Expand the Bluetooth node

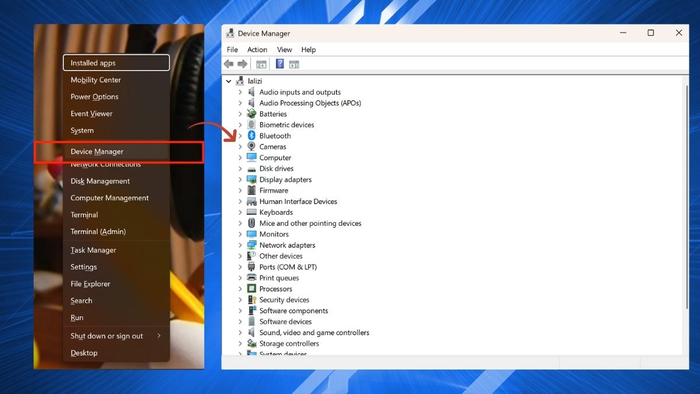[x=240, y=136]
